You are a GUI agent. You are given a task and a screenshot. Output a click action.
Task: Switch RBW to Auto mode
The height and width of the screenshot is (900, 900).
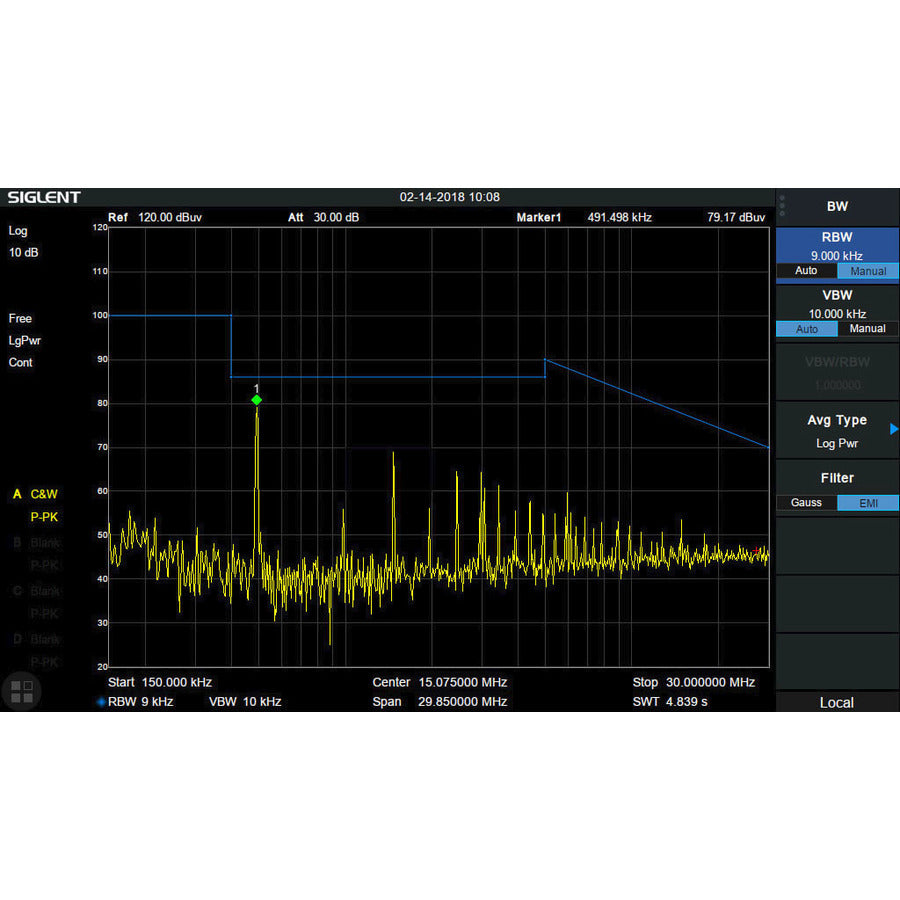coord(806,271)
